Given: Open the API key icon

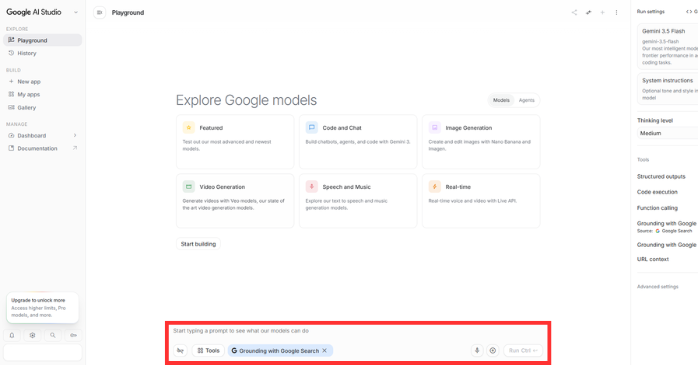Looking at the screenshot, I should [x=73, y=335].
